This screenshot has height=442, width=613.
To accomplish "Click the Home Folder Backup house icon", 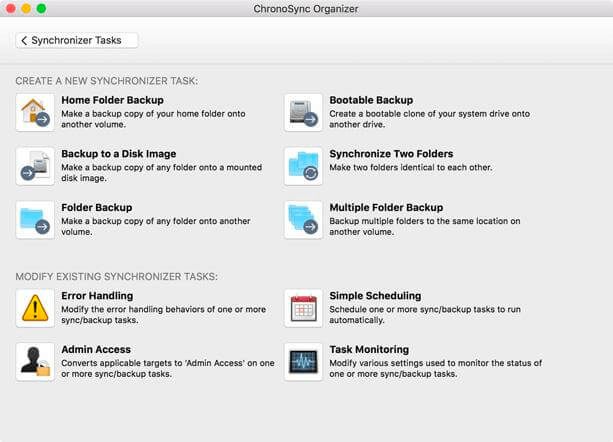I will tap(35, 113).
